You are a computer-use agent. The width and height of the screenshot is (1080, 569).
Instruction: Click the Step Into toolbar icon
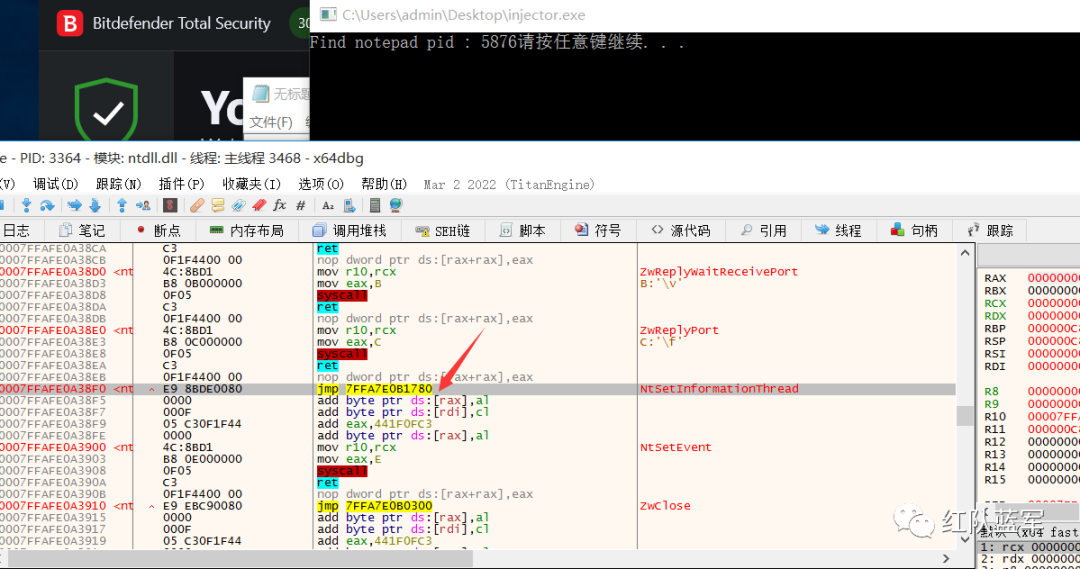(x=27, y=205)
